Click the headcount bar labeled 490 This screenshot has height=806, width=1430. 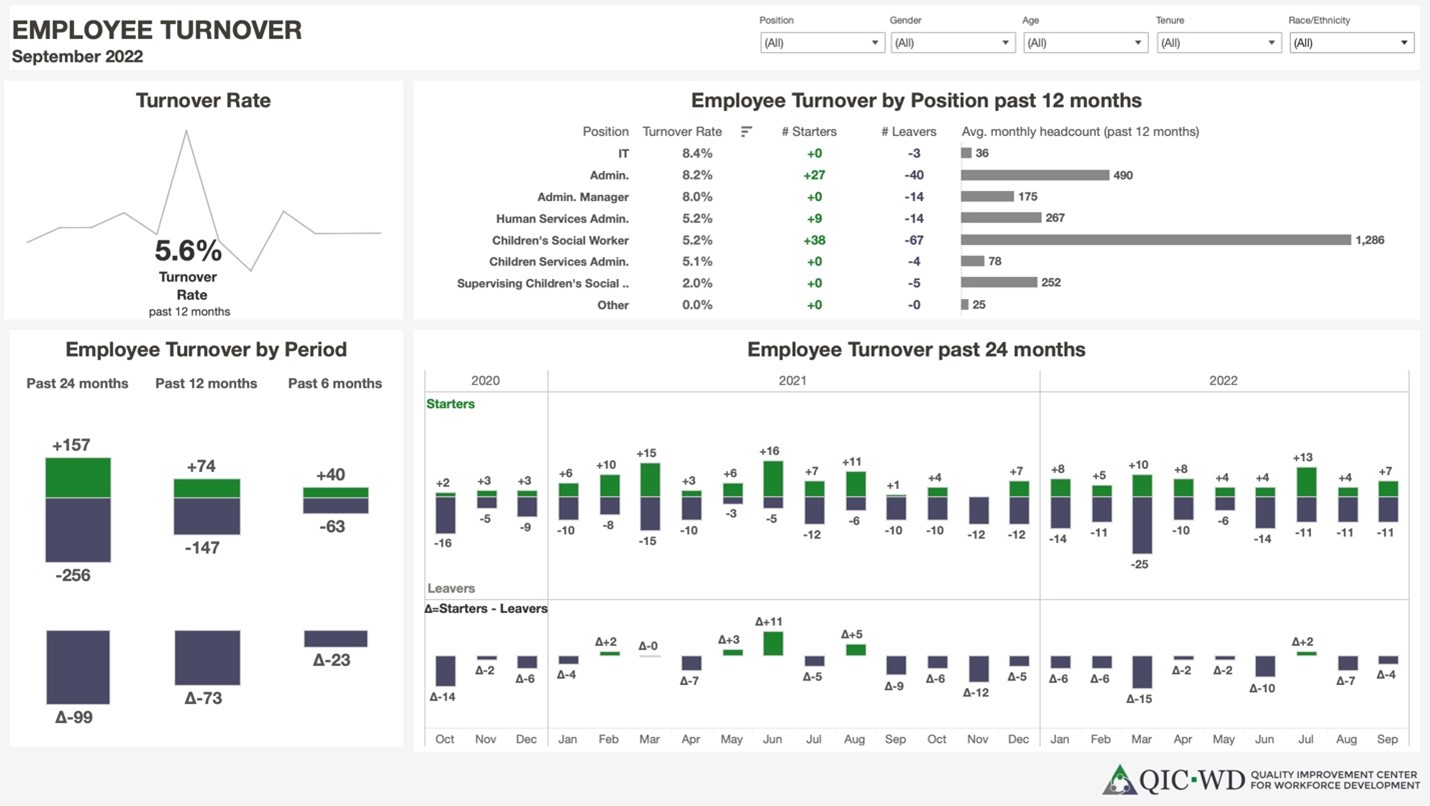(1035, 175)
